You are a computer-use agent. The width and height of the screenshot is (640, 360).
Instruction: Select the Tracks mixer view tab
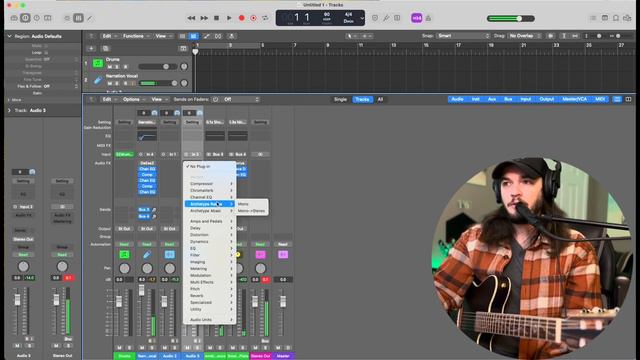[x=362, y=99]
